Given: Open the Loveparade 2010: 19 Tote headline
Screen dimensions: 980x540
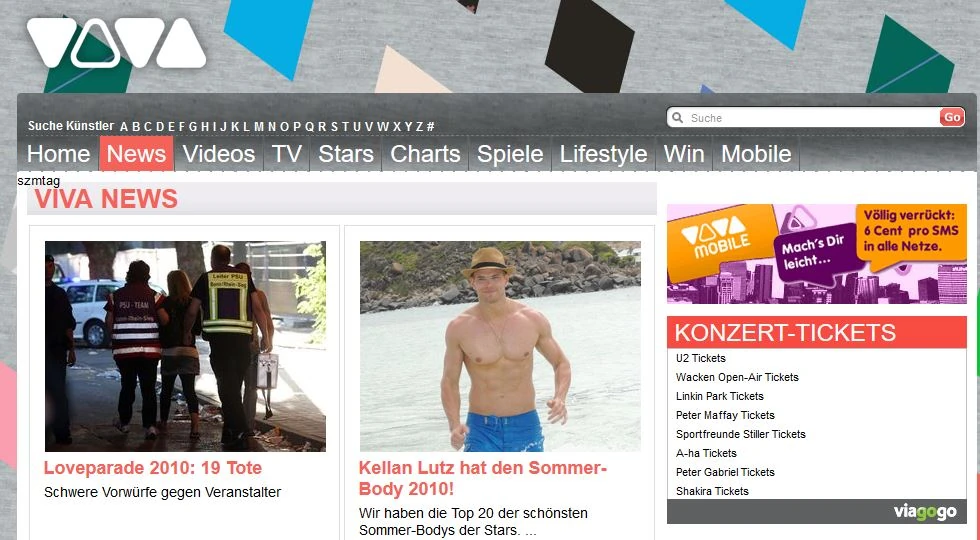Looking at the screenshot, I should [152, 468].
